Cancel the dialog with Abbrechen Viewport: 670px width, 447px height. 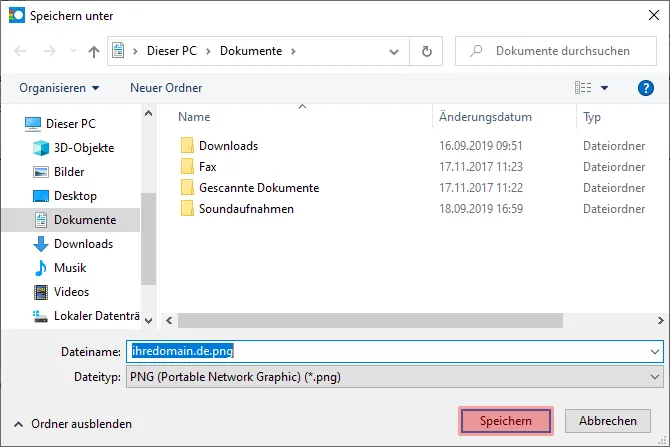coord(608,421)
